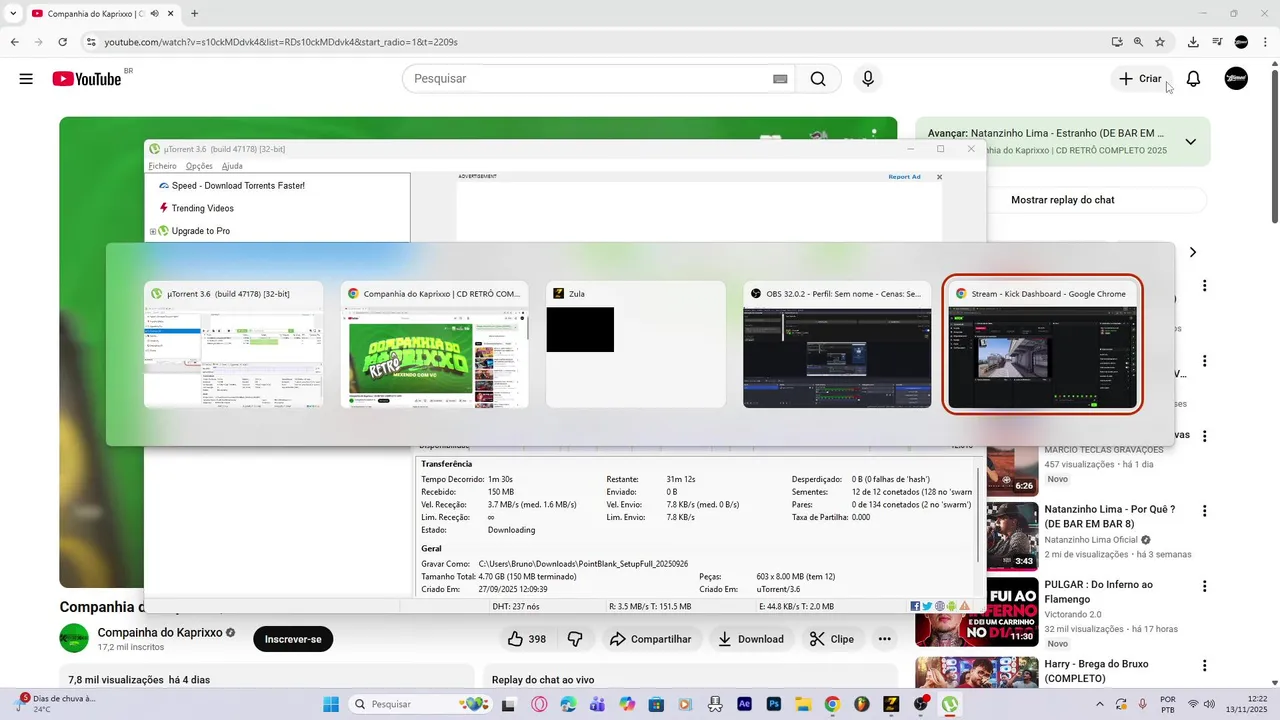Click the YouTube Download button
The width and height of the screenshot is (1280, 720).
point(751,639)
